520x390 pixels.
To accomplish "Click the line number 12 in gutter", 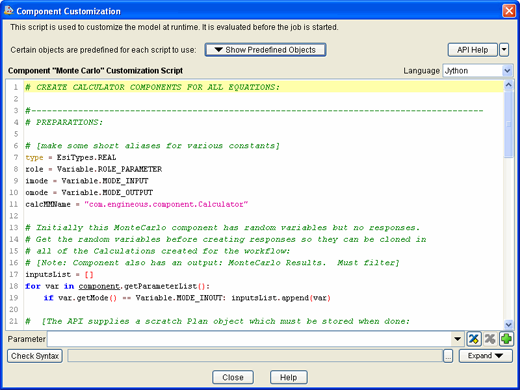I will coord(14,216).
